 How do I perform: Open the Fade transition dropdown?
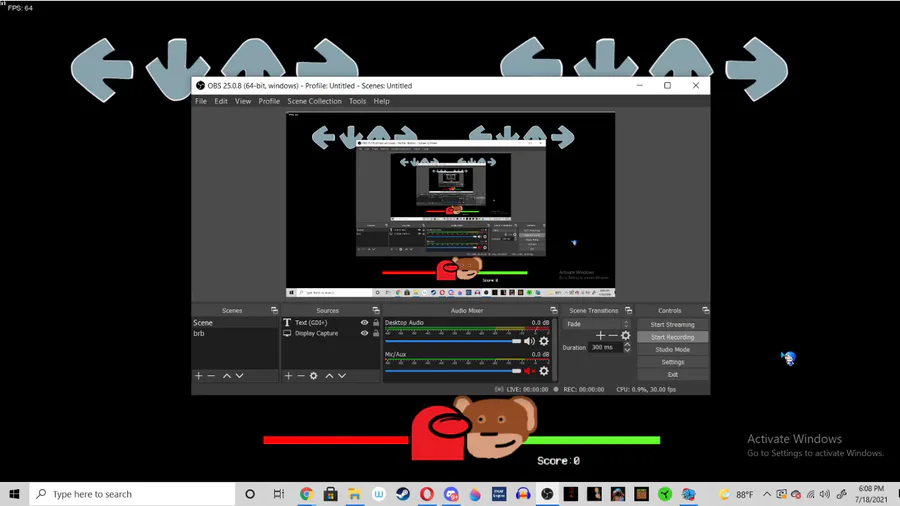click(x=596, y=324)
